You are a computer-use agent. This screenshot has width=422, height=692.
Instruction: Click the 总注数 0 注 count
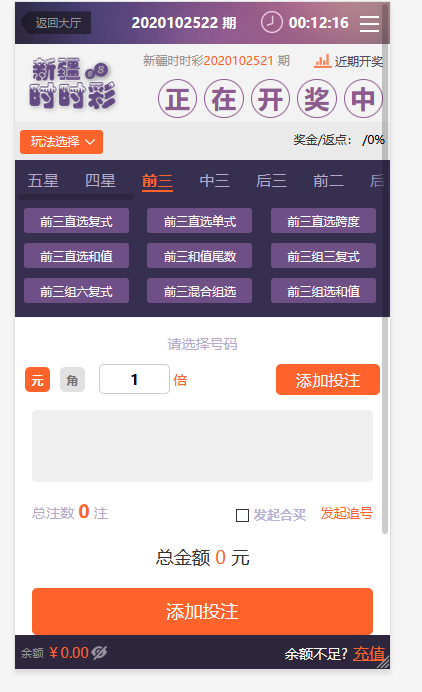click(x=70, y=512)
